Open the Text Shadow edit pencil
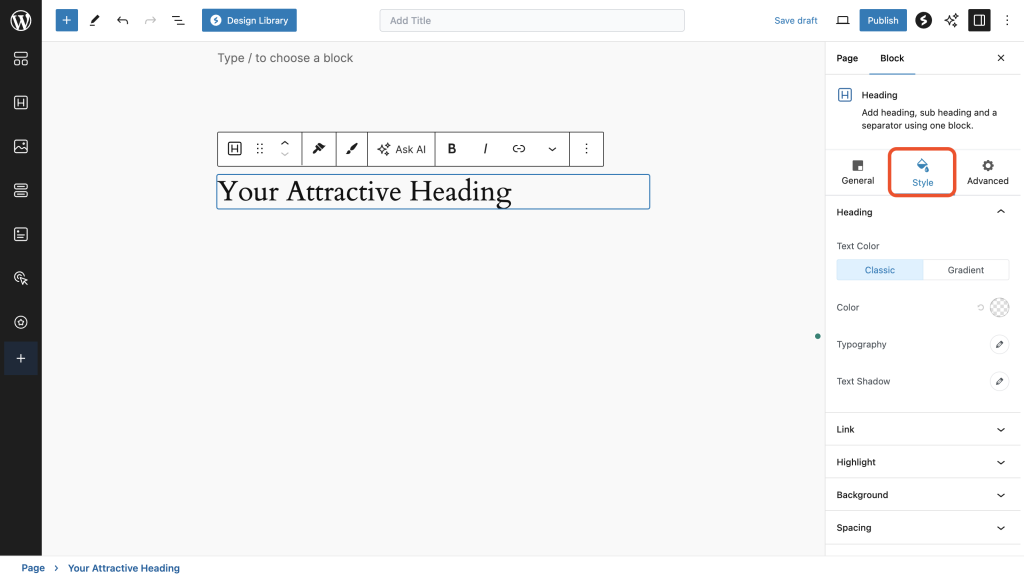 click(x=998, y=382)
